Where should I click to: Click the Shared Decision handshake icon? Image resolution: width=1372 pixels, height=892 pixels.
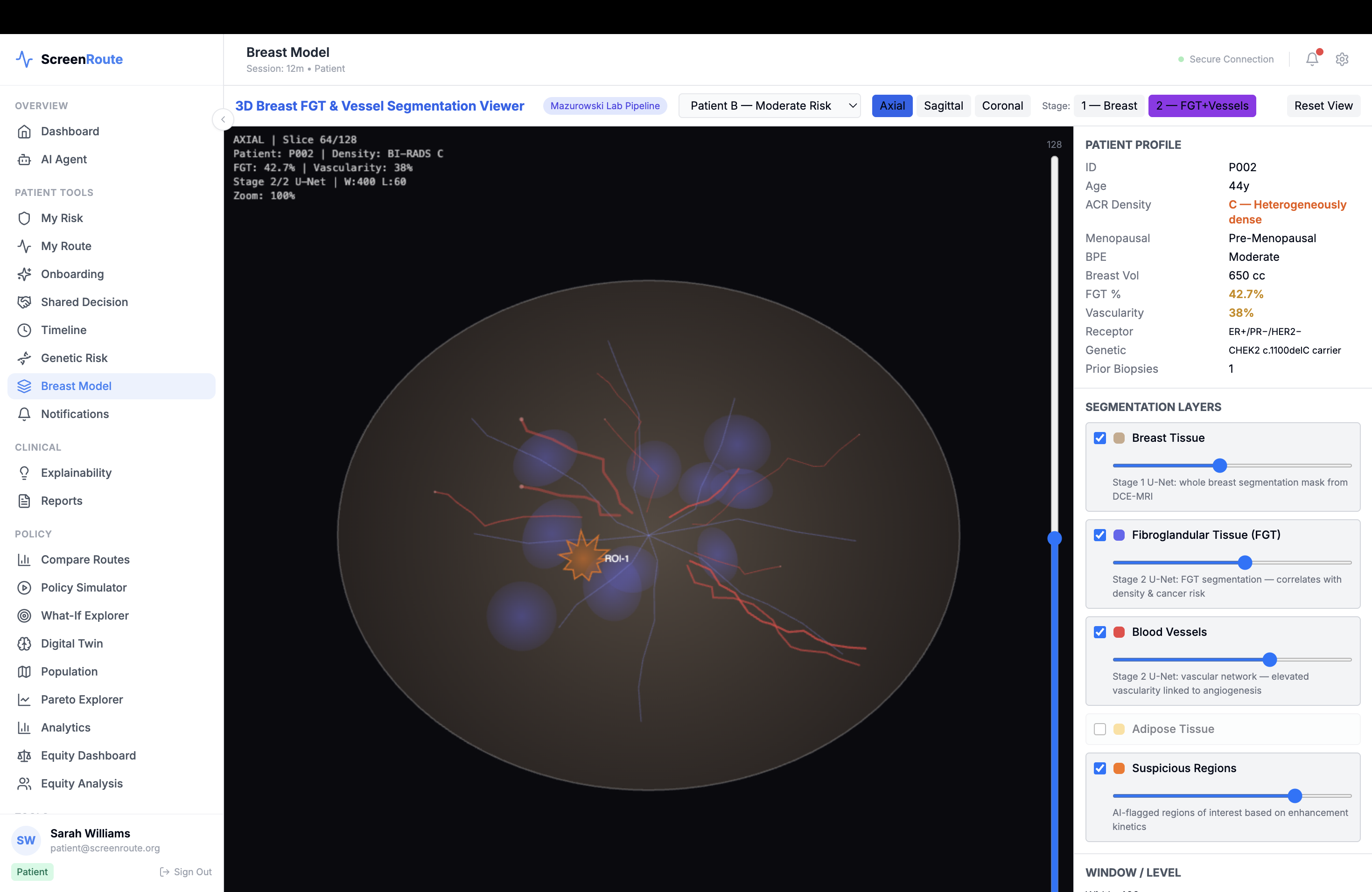point(24,302)
